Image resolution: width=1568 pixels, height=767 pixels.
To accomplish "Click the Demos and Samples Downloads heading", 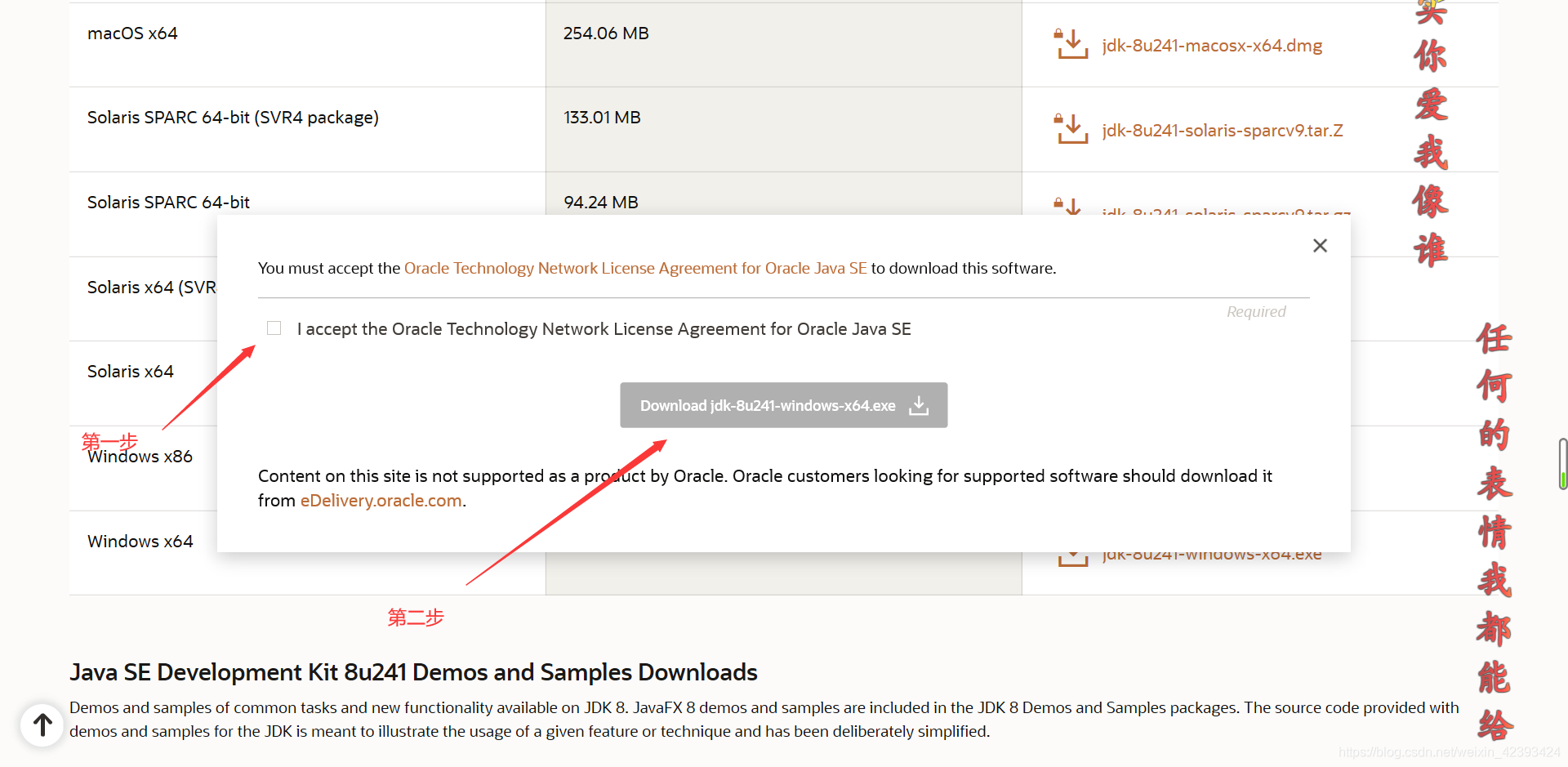I will tap(413, 672).
